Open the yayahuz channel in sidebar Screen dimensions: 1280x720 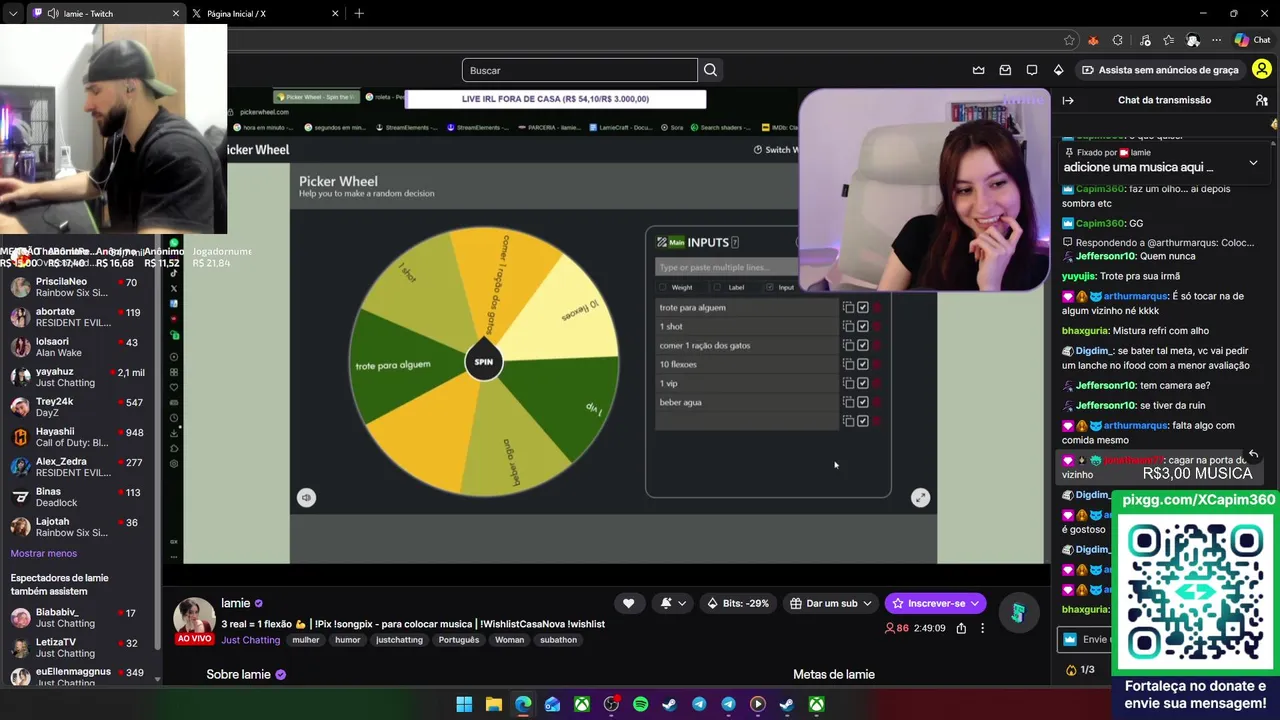[78, 377]
